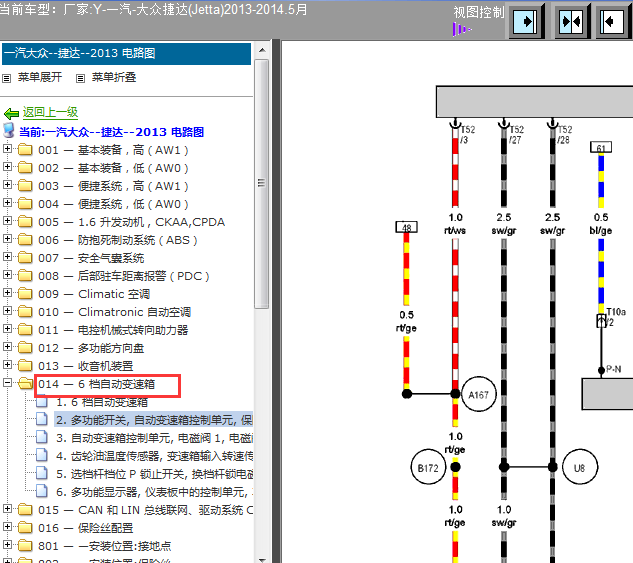
Task: Click the page icon of 2. 多功能开关
Action: pos(42,420)
